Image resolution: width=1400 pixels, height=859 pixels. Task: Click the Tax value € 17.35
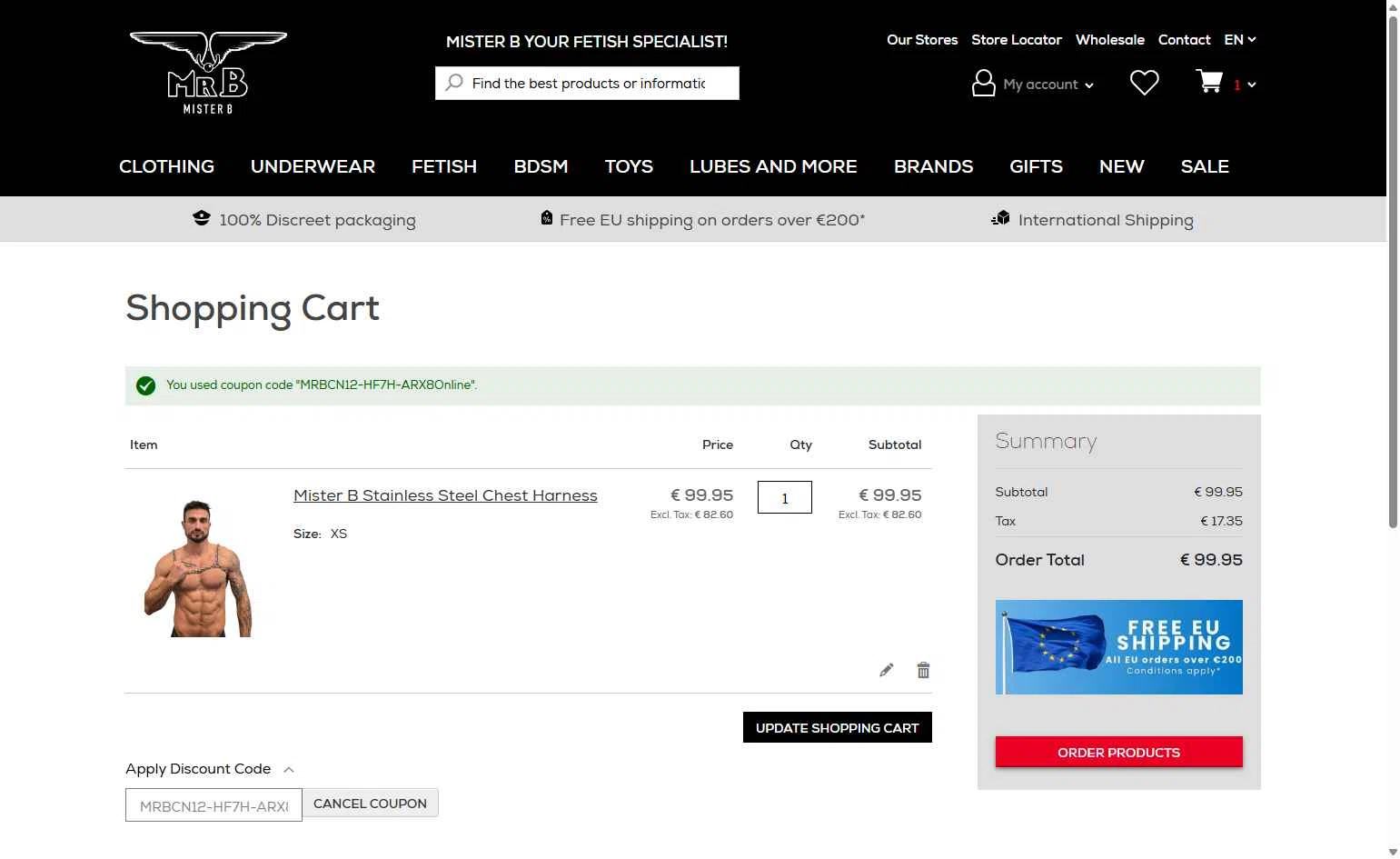pos(1221,521)
